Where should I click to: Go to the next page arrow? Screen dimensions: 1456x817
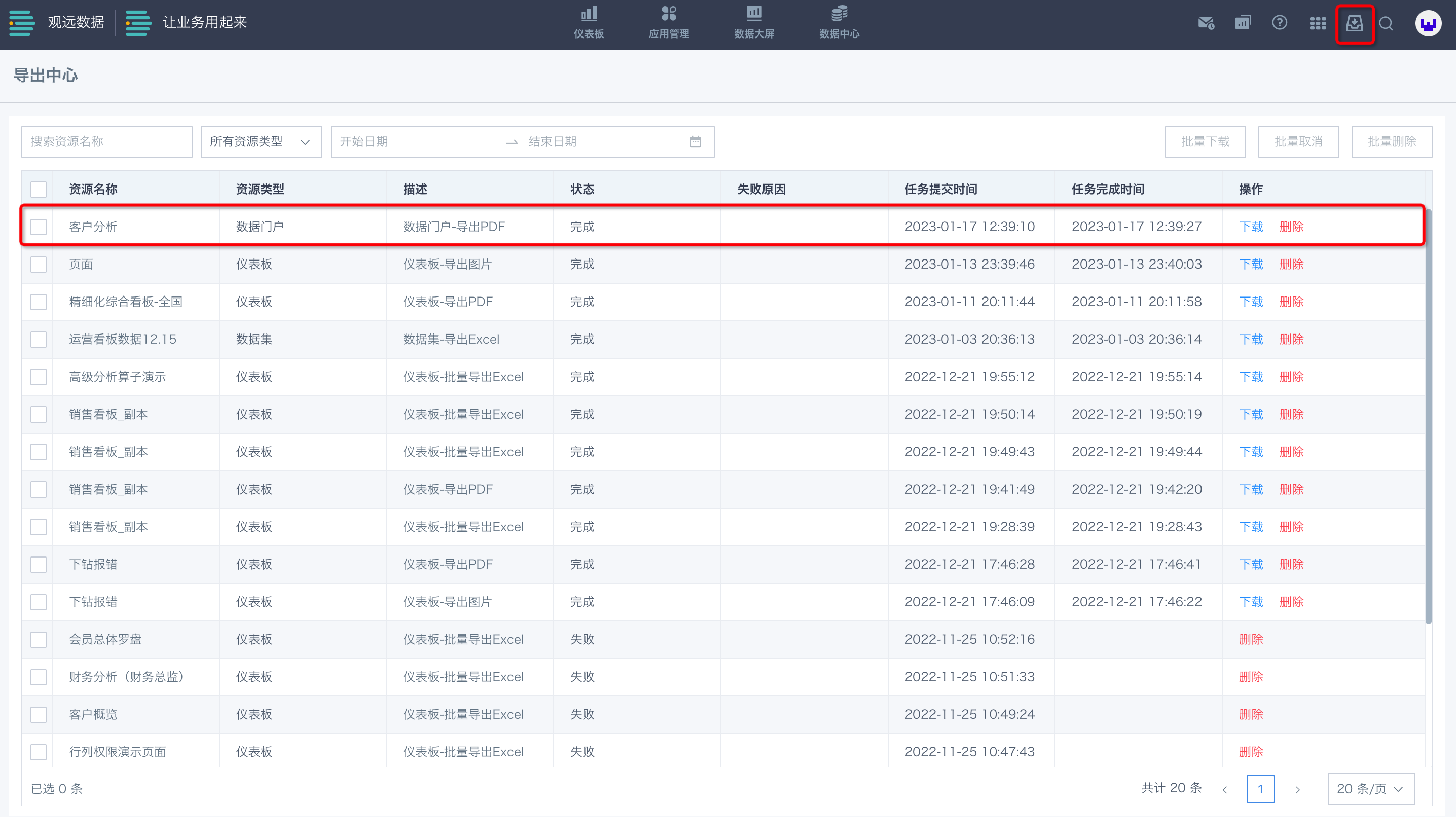click(1298, 789)
